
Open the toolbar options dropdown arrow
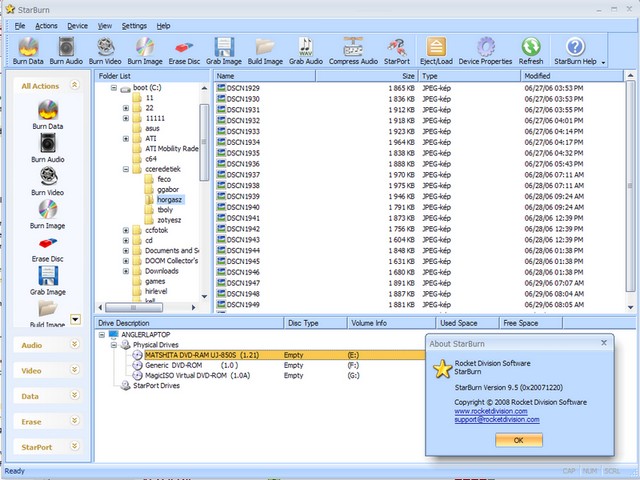tap(603, 62)
